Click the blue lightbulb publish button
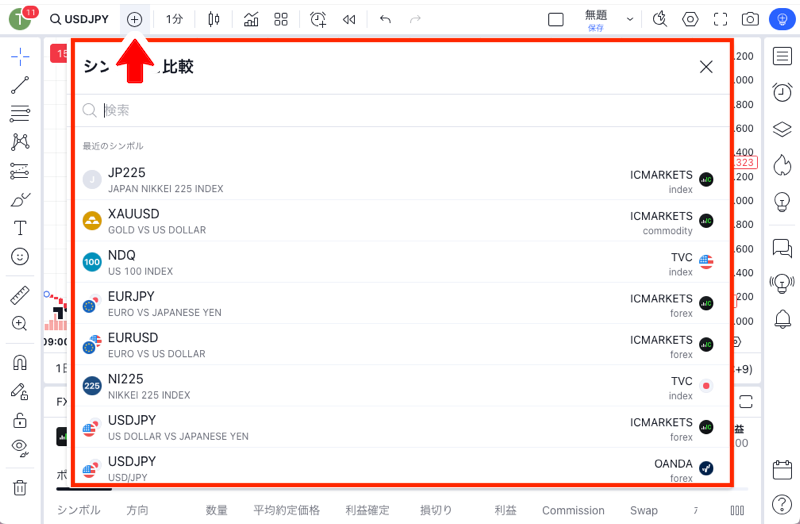 pos(782,19)
